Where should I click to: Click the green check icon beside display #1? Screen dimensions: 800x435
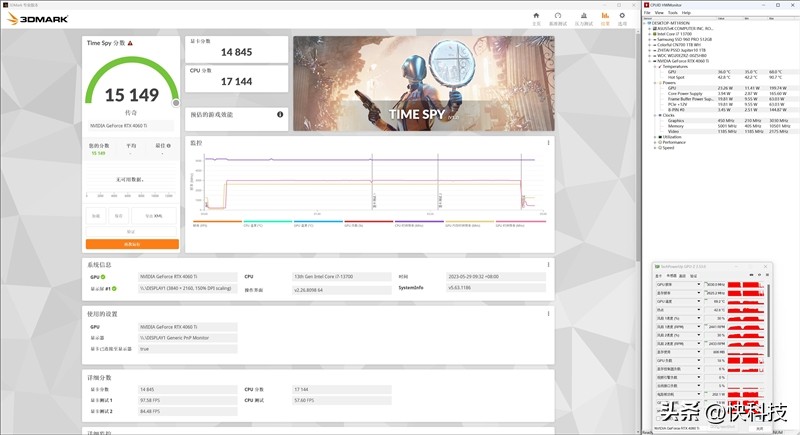coord(114,289)
